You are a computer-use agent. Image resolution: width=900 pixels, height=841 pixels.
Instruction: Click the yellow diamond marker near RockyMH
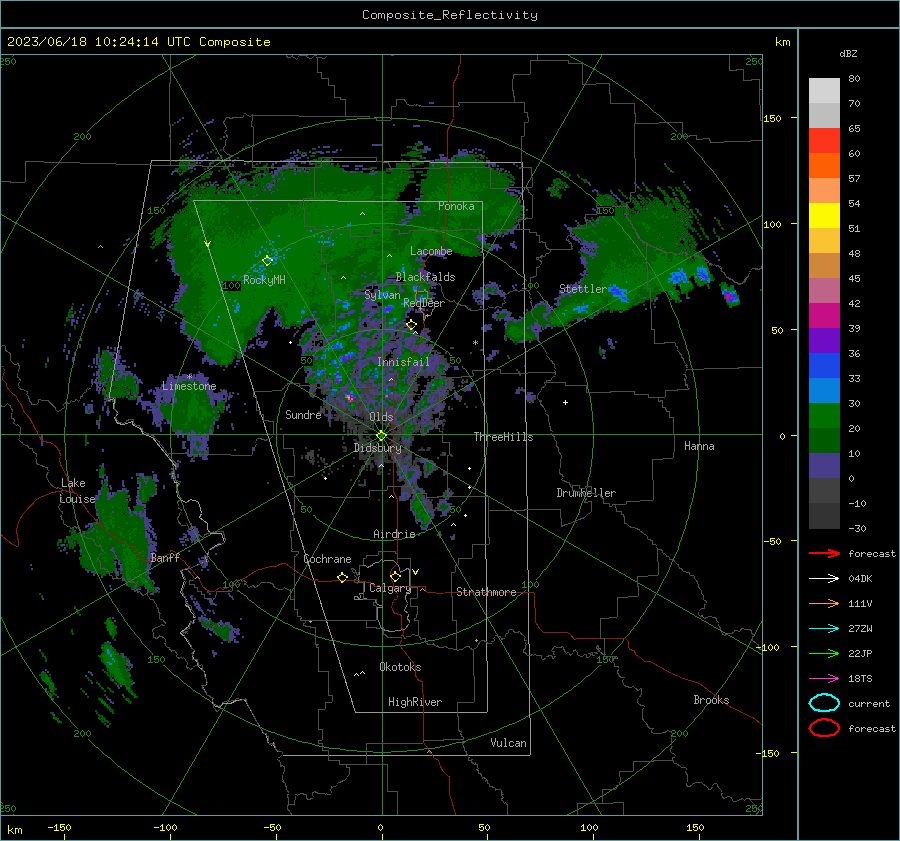(267, 261)
